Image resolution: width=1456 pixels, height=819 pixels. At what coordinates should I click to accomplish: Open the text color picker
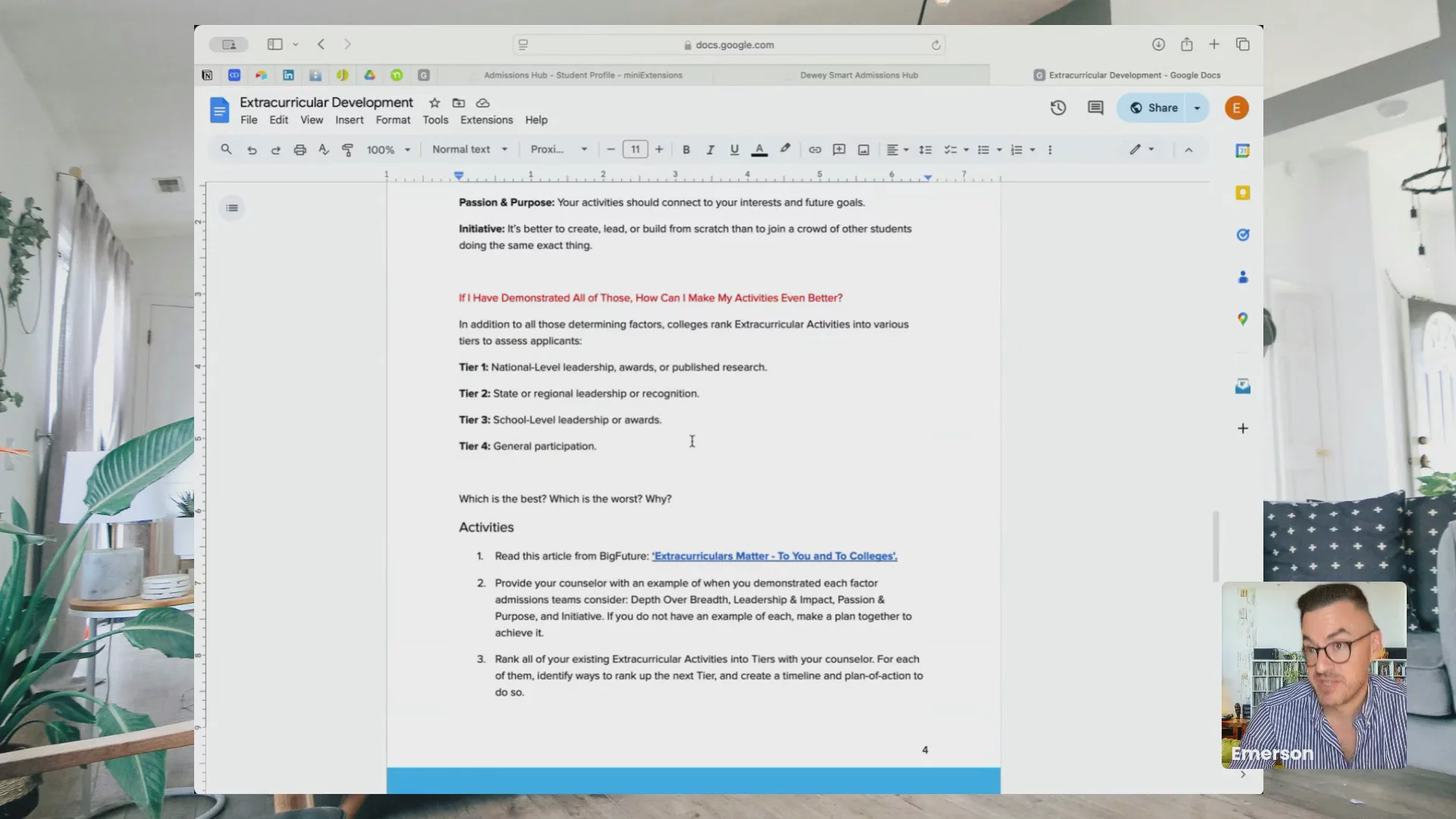tap(759, 150)
